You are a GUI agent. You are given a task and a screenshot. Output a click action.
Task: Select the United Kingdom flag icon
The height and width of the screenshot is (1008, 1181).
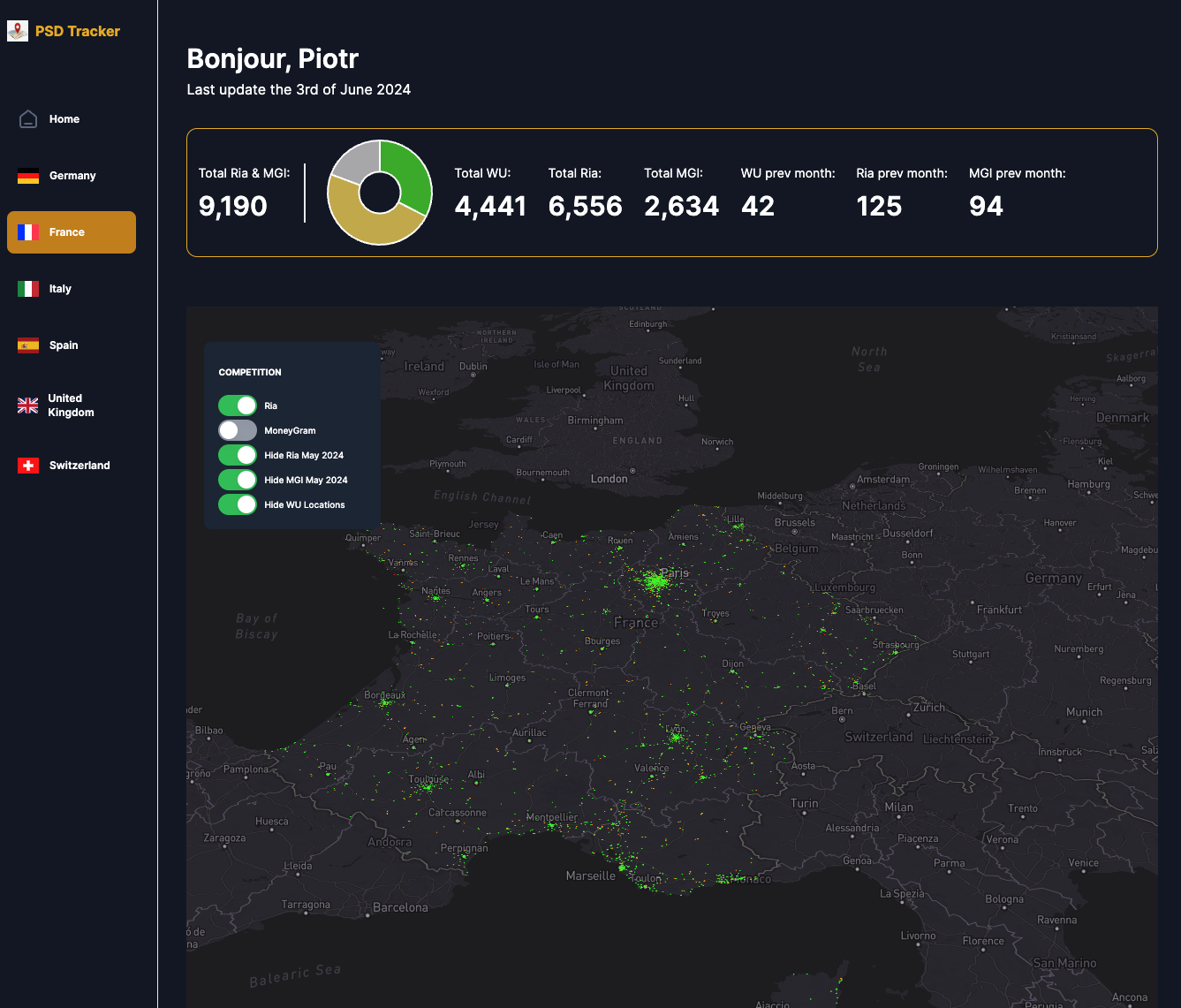[28, 405]
